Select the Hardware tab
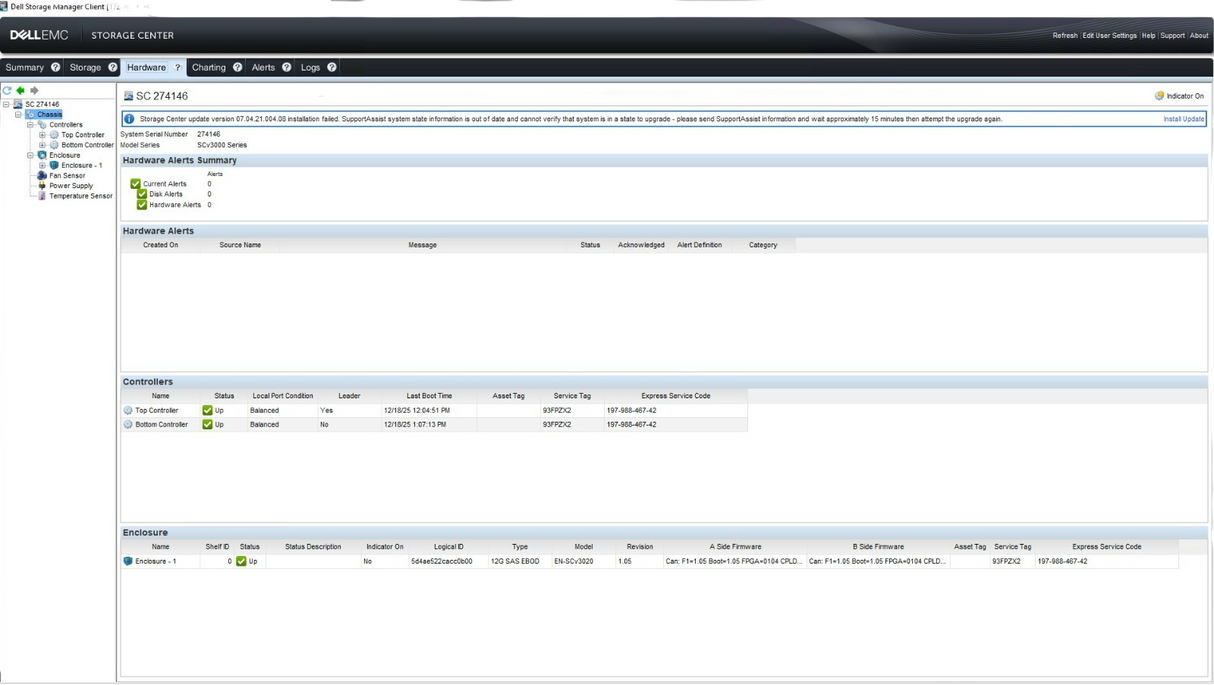 pyautogui.click(x=146, y=67)
